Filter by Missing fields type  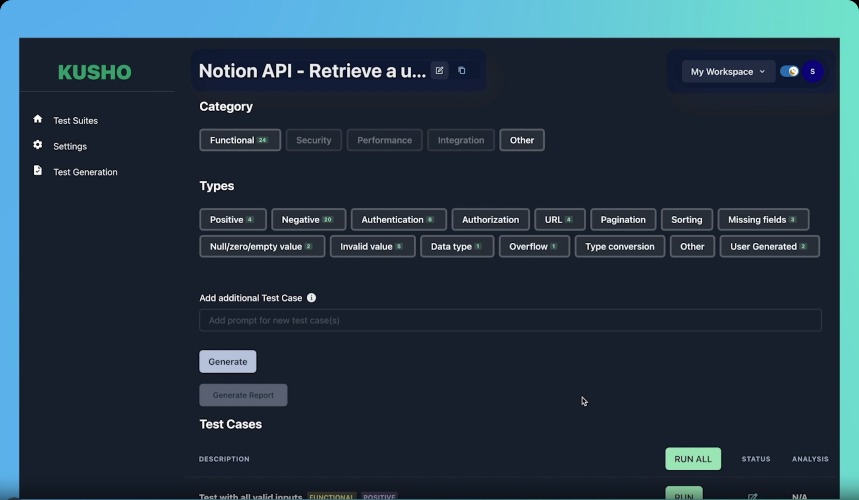tap(763, 220)
